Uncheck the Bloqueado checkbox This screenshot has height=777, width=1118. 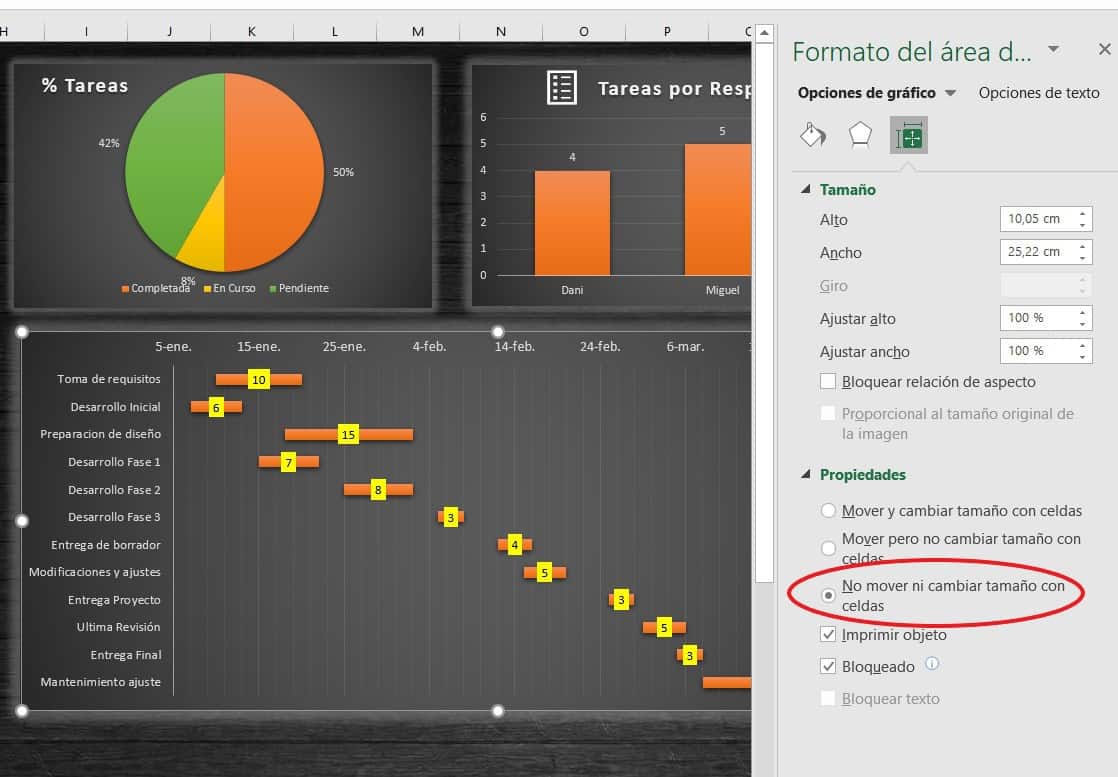pyautogui.click(x=828, y=667)
